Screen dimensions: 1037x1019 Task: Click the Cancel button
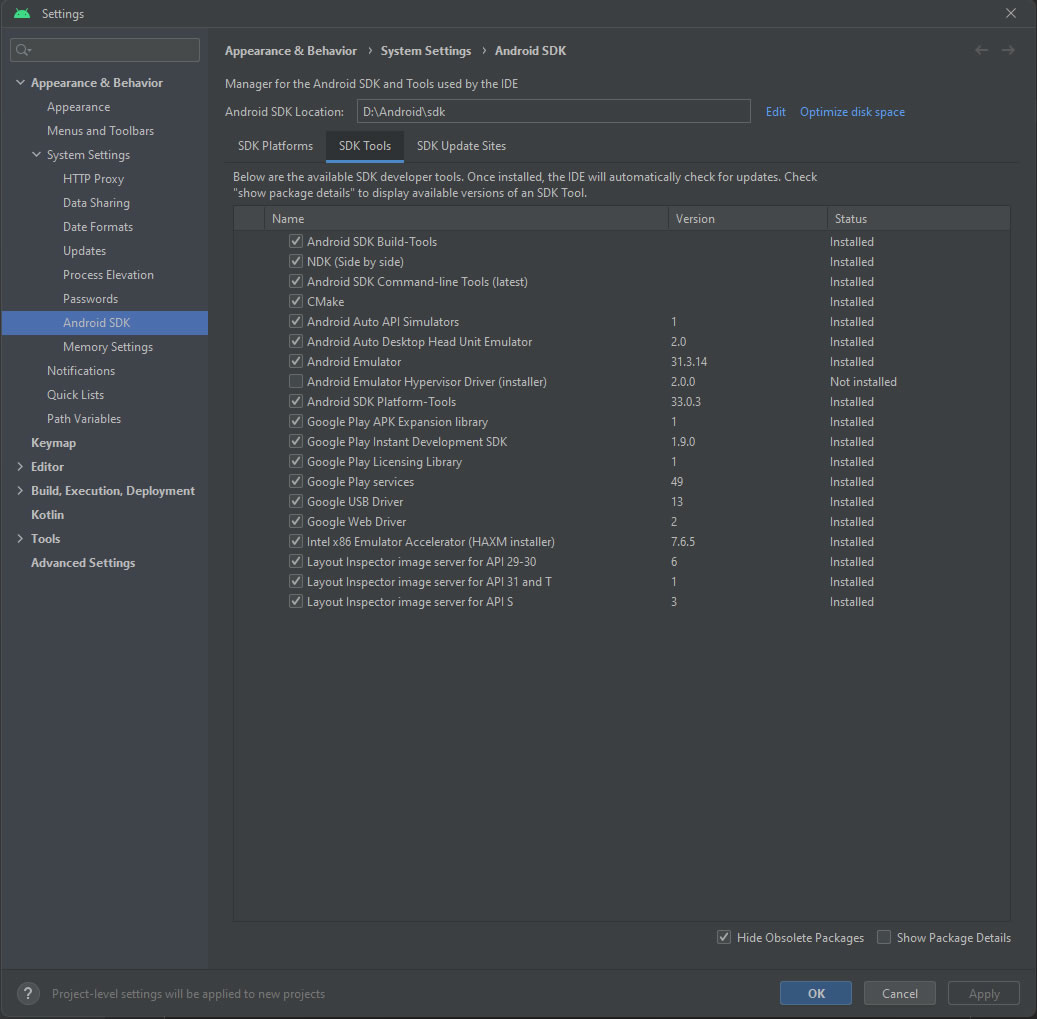pyautogui.click(x=899, y=993)
